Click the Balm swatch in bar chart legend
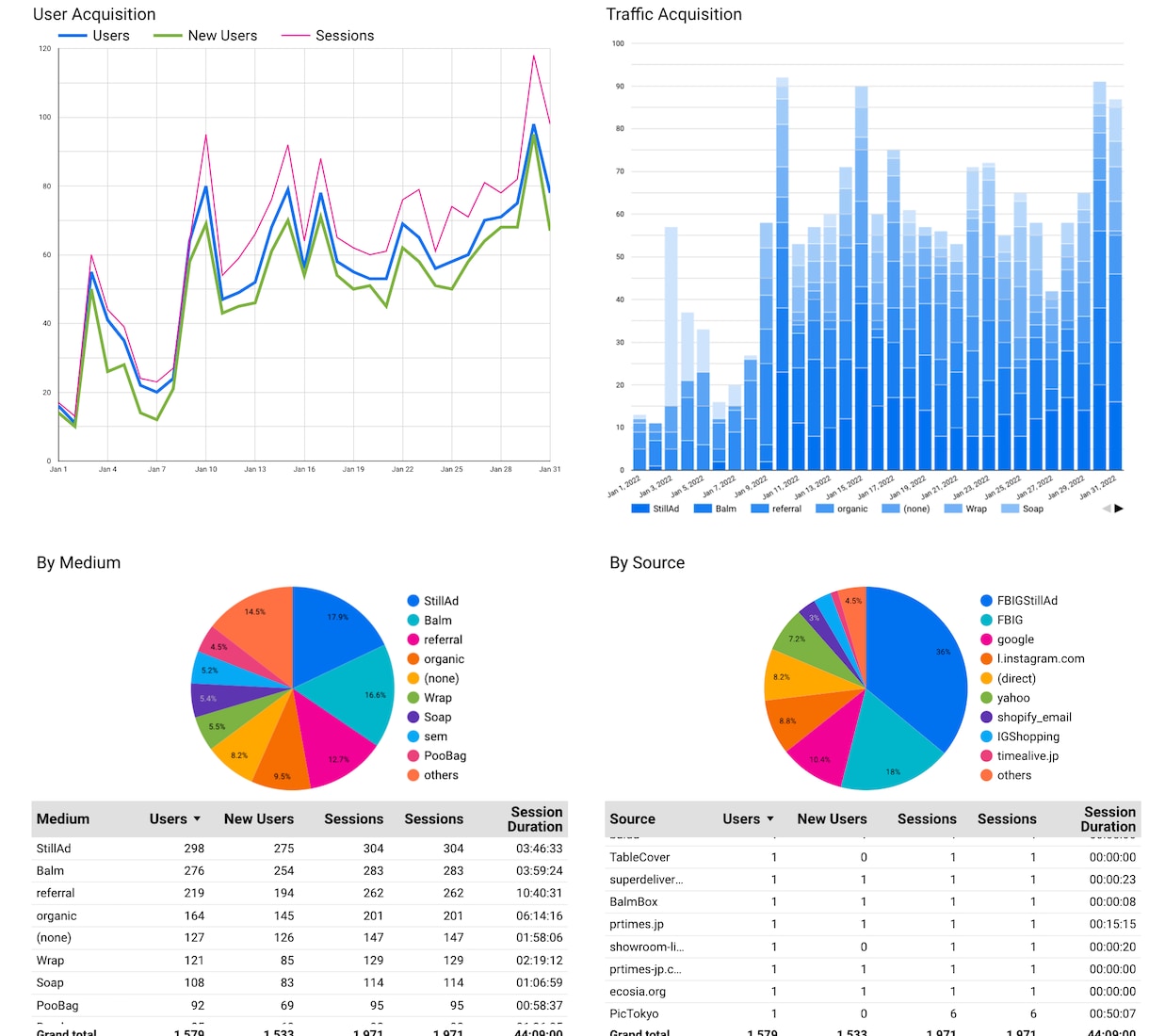The height and width of the screenshot is (1036, 1149). coord(703,509)
